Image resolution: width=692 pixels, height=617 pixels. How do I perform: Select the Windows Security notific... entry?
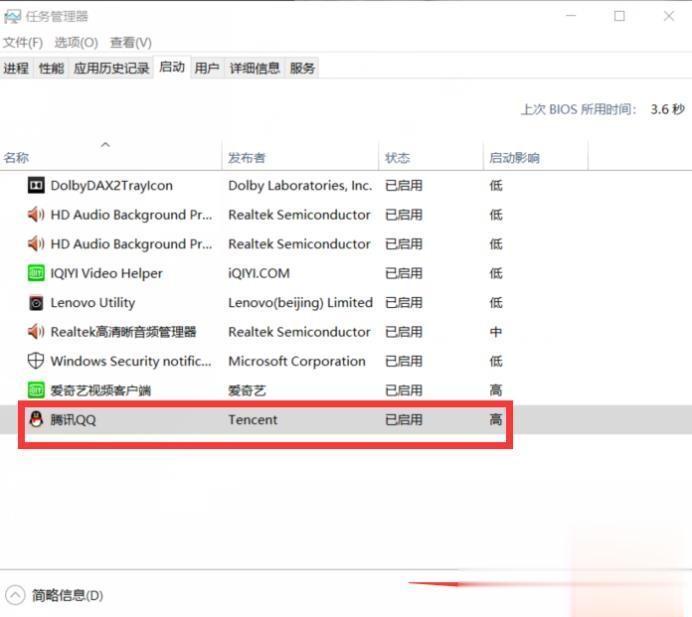pyautogui.click(x=131, y=361)
